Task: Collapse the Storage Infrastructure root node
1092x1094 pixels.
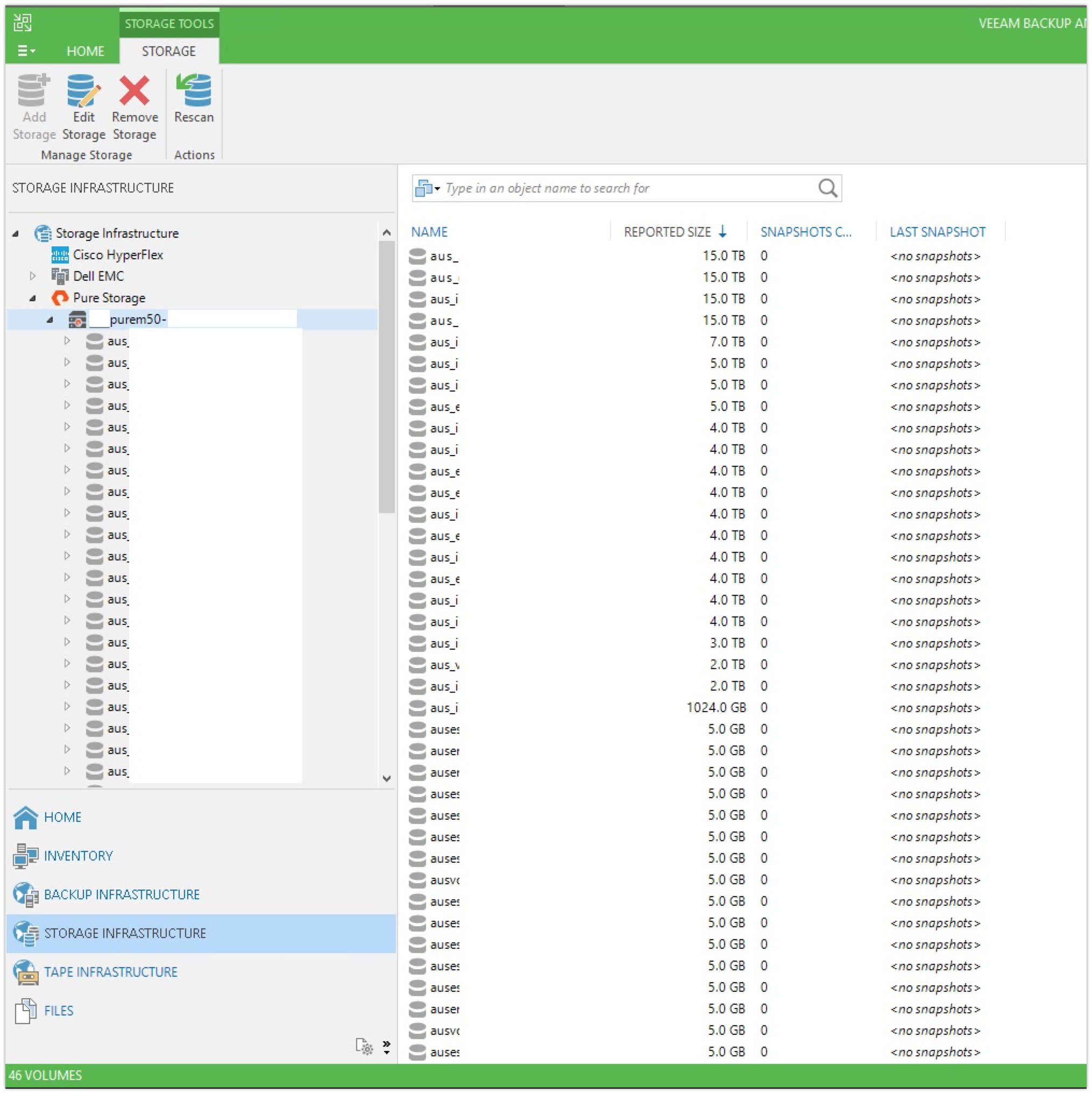Action: click(16, 233)
